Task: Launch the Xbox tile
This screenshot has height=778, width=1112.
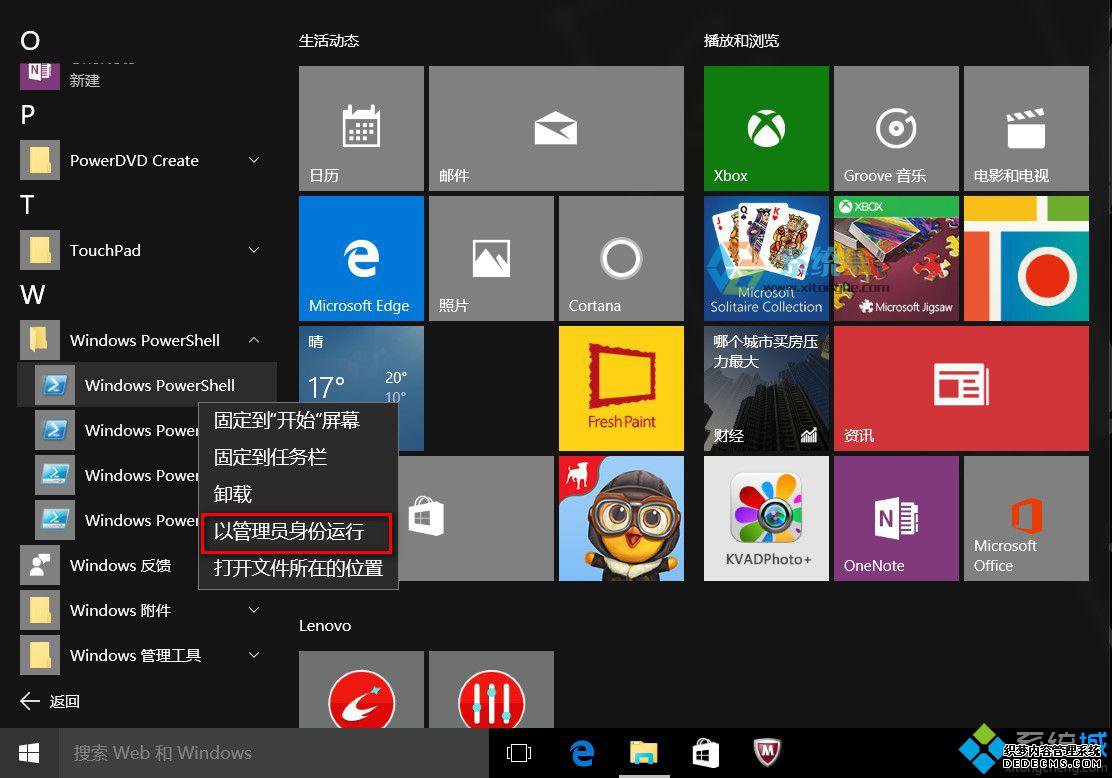Action: point(766,128)
